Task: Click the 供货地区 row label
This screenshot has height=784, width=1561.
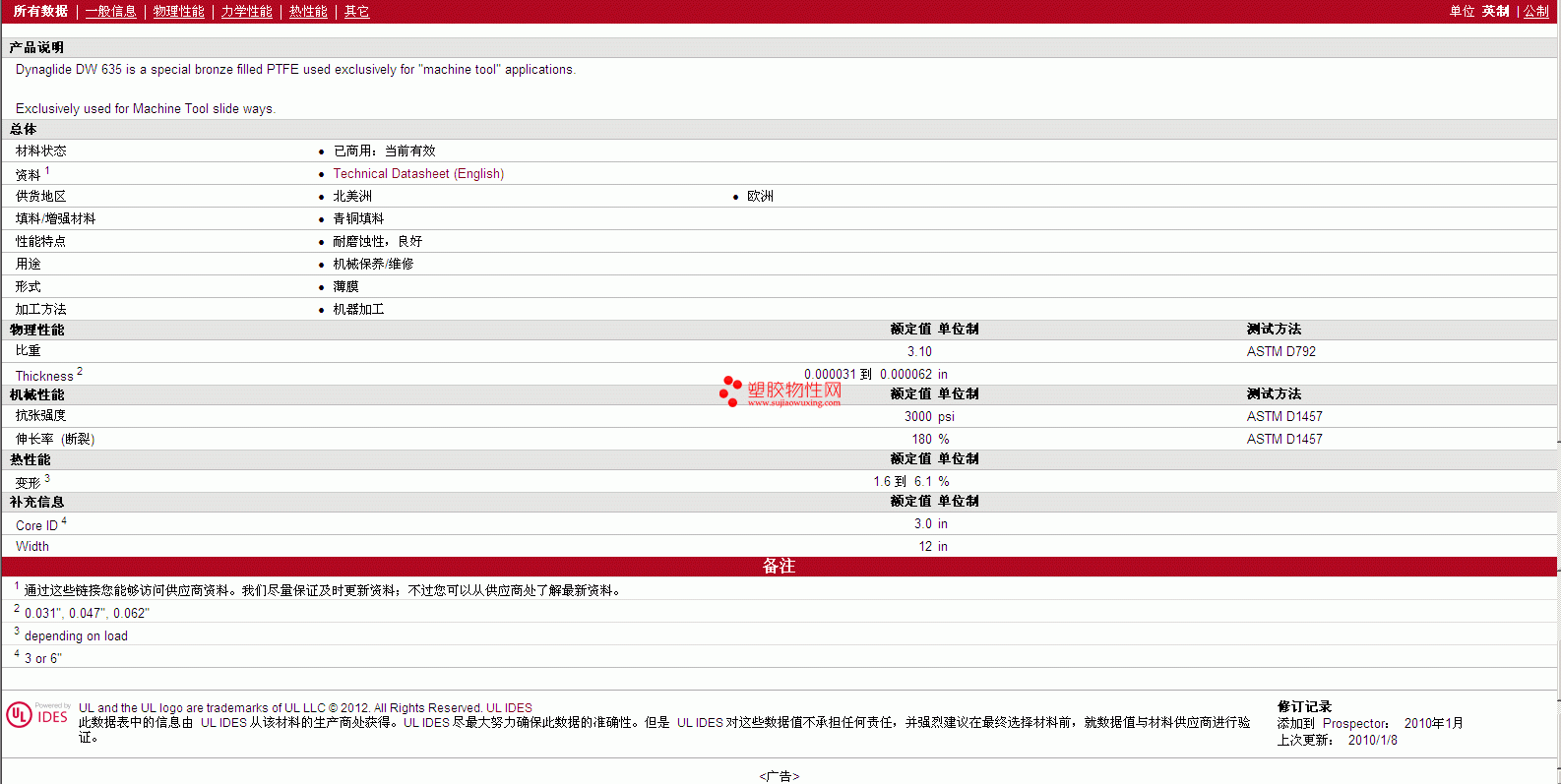Action: point(41,196)
